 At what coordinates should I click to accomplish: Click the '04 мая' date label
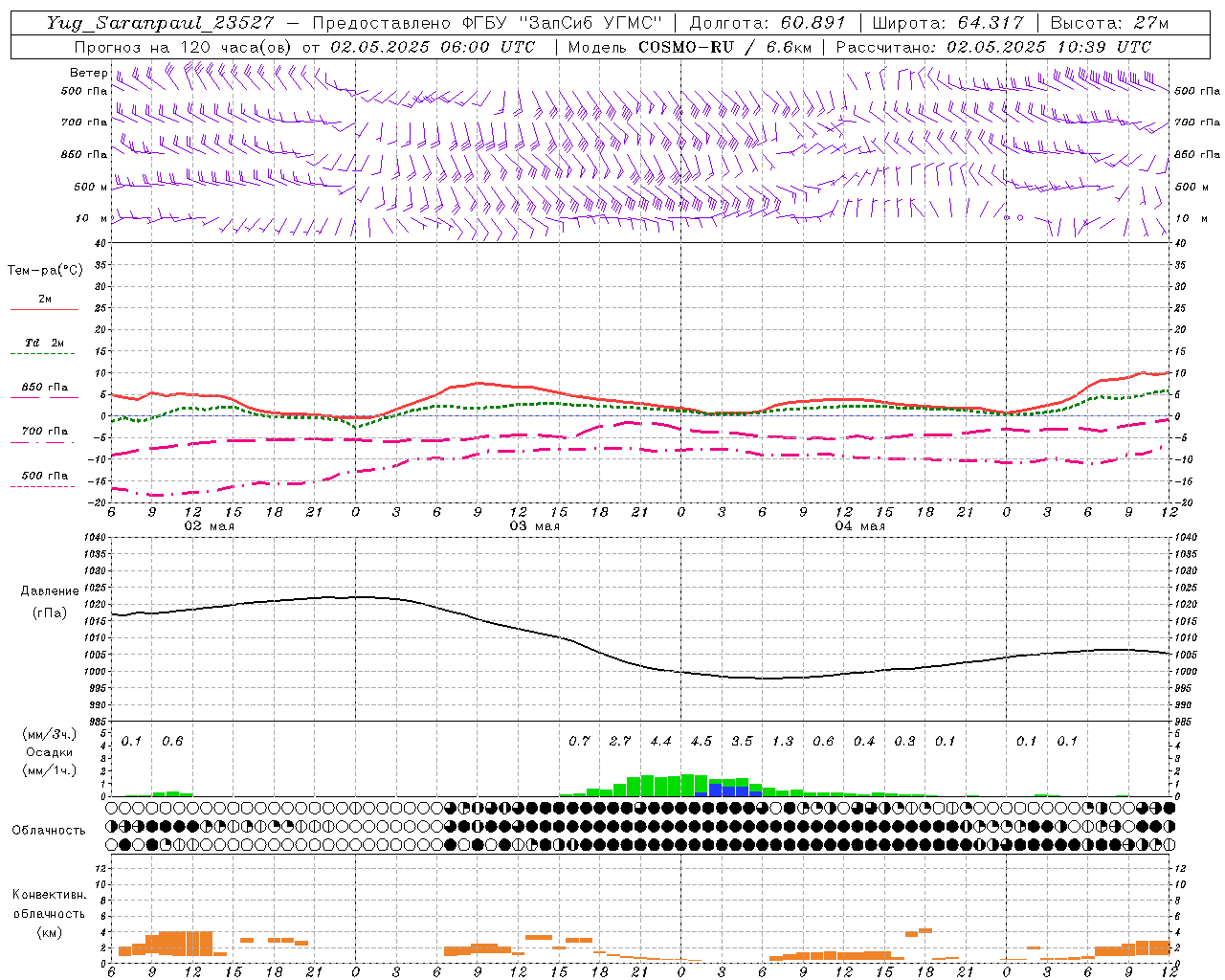859,526
